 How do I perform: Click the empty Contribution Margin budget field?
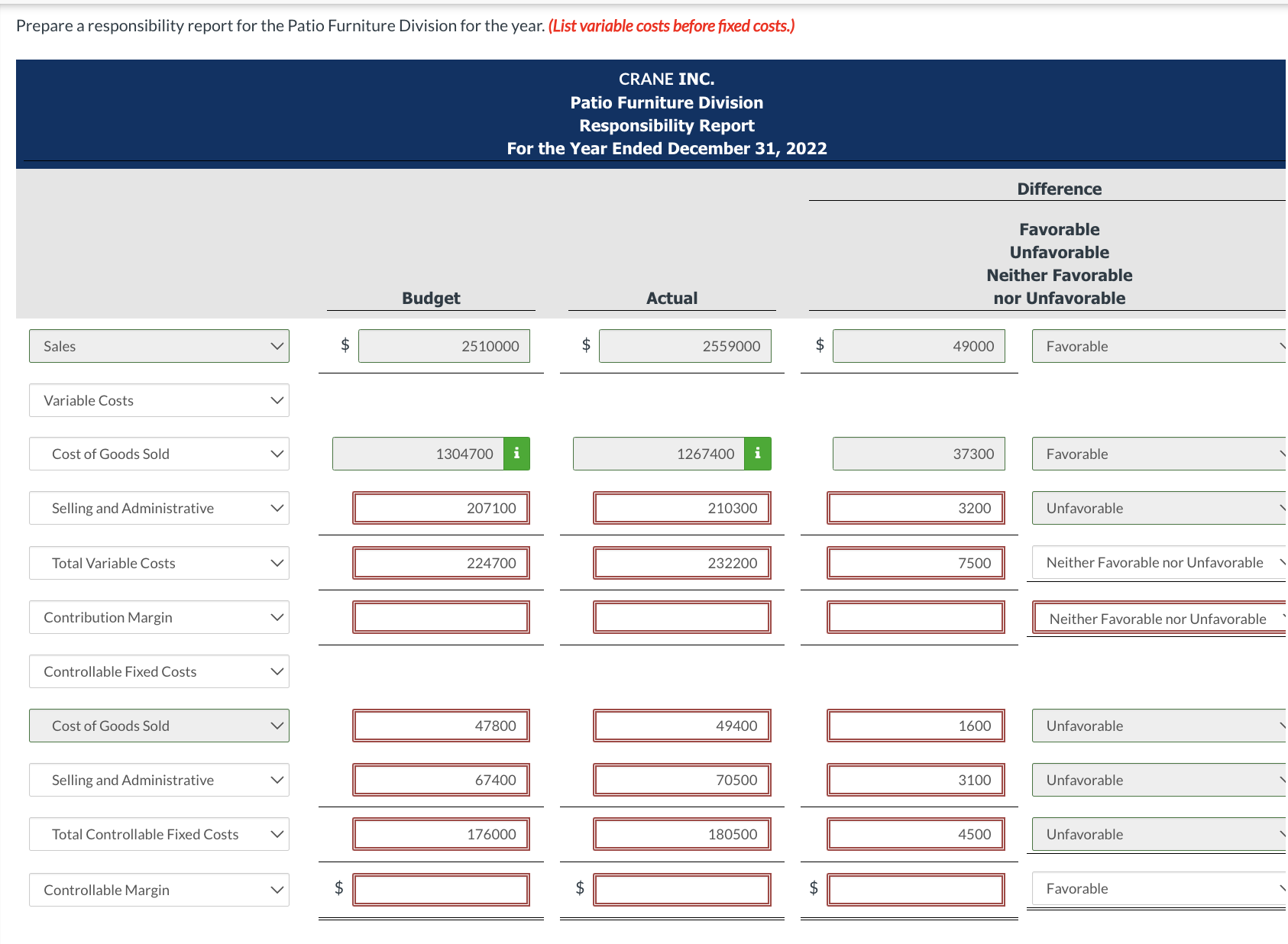point(442,617)
